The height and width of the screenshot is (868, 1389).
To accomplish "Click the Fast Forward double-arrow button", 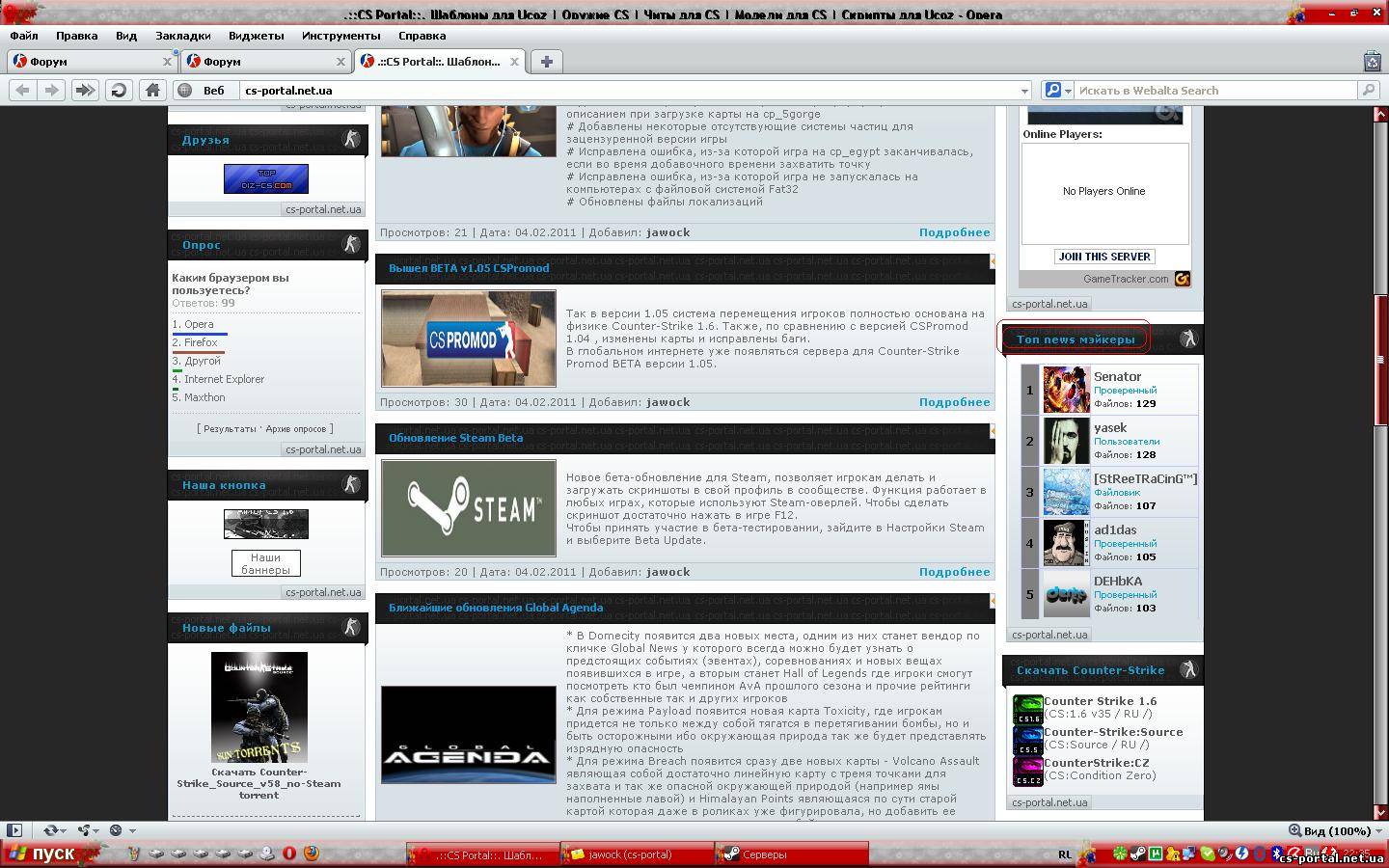I will point(85,90).
